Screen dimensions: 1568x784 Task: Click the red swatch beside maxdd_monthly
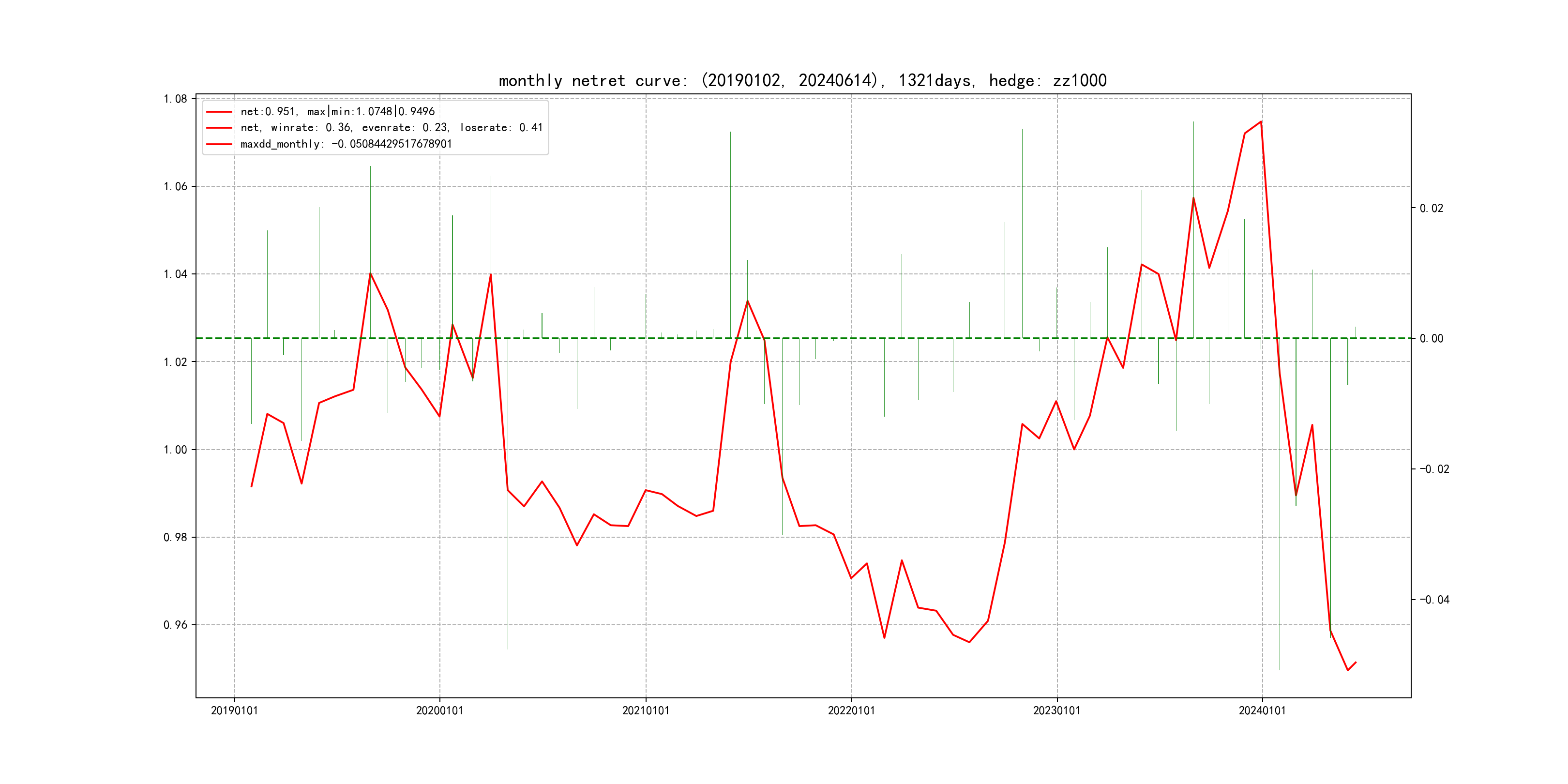coord(219,144)
